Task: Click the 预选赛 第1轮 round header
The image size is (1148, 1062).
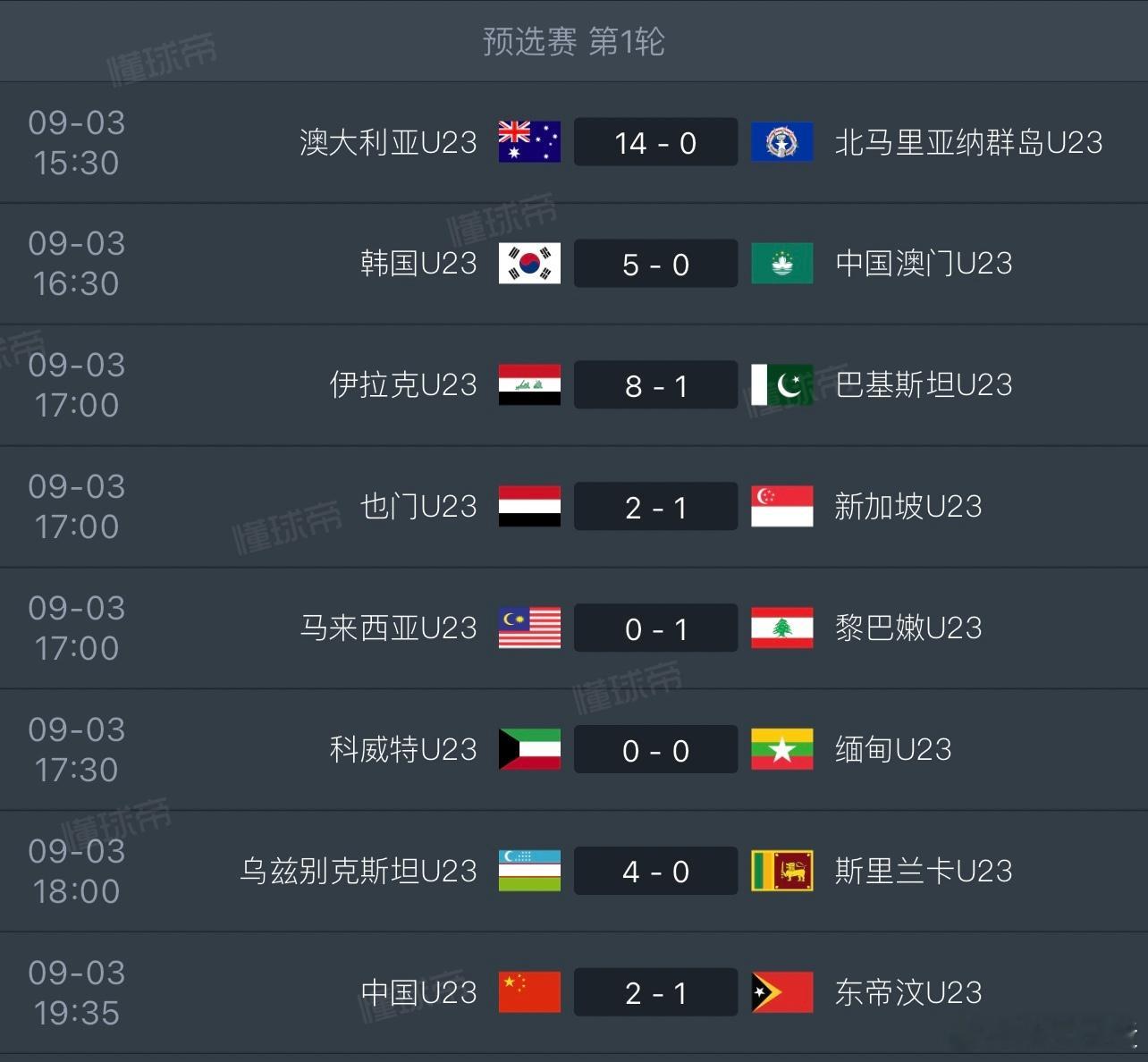Action: 574,41
